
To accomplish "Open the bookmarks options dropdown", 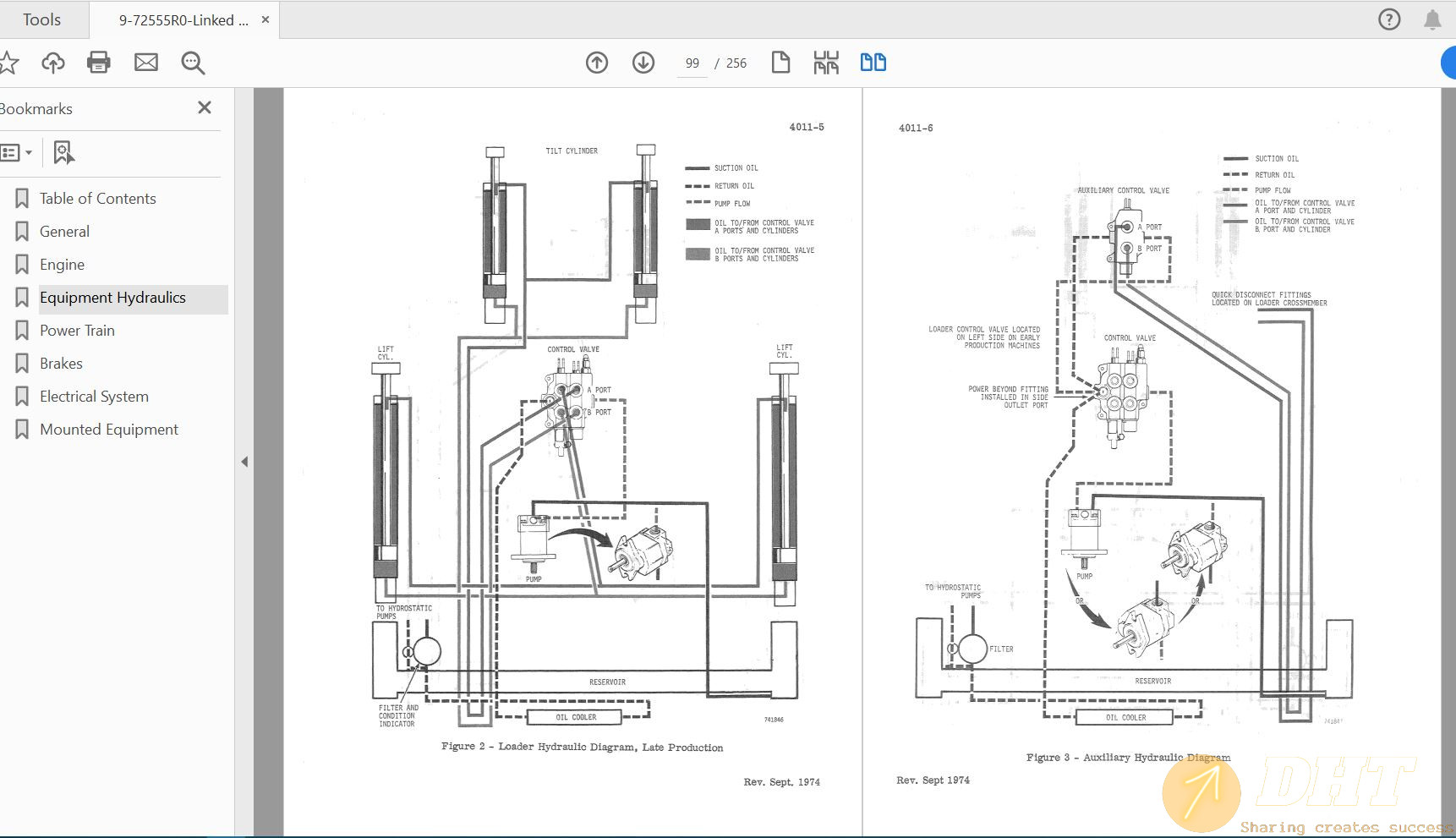I will [17, 152].
